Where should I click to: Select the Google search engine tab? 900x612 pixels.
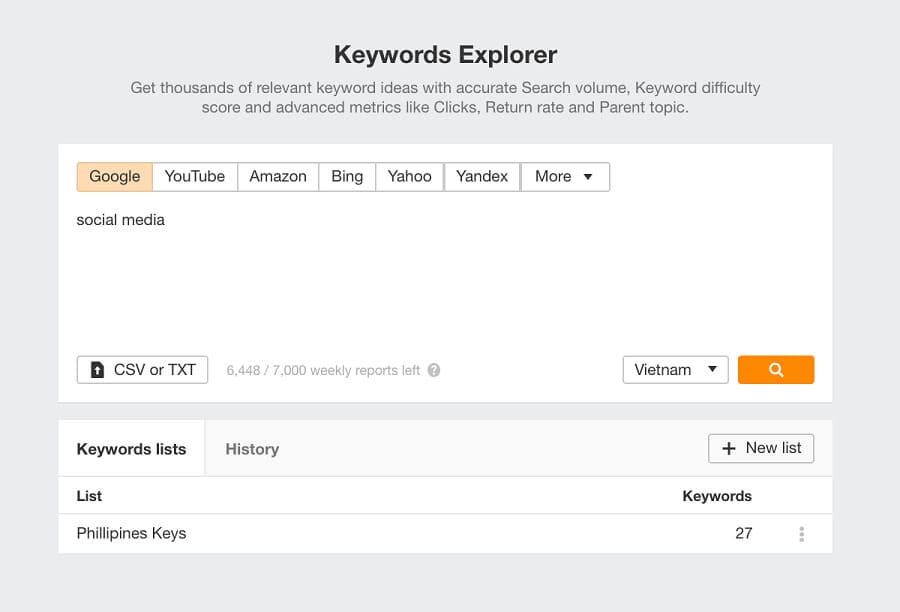pos(115,177)
